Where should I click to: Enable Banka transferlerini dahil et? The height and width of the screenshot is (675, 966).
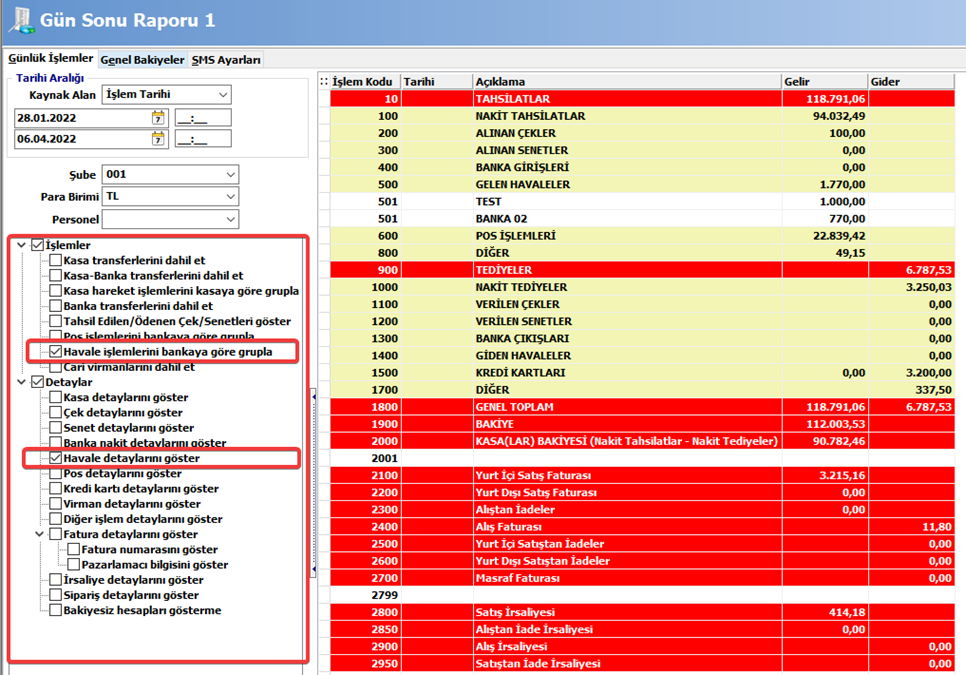pos(55,306)
